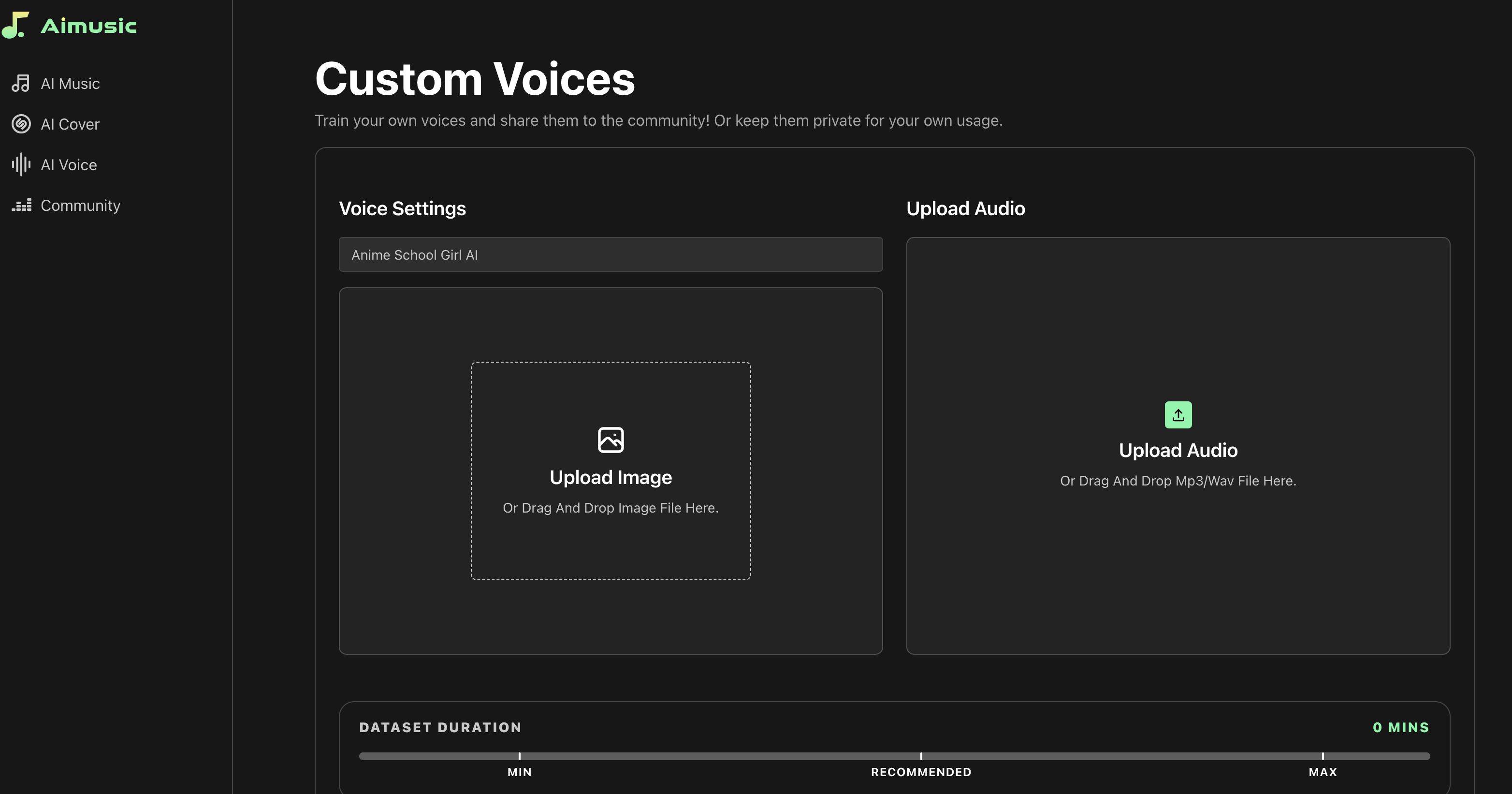Click the Upload Audio dropzone label
Screen dimensions: 1512x794
pyautogui.click(x=1178, y=451)
